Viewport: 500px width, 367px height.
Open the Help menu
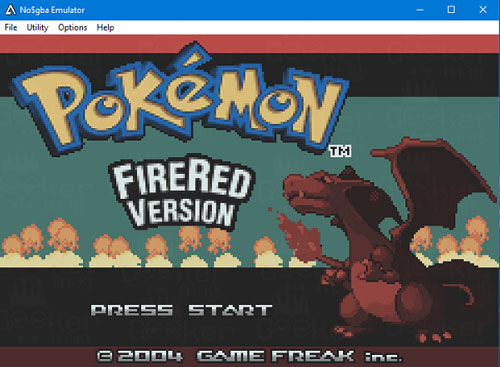pyautogui.click(x=105, y=27)
